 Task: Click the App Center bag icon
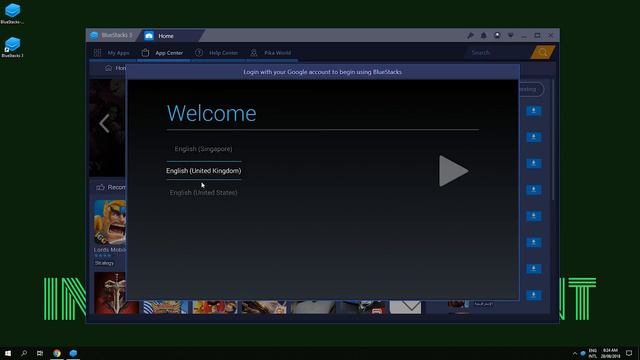(145, 53)
